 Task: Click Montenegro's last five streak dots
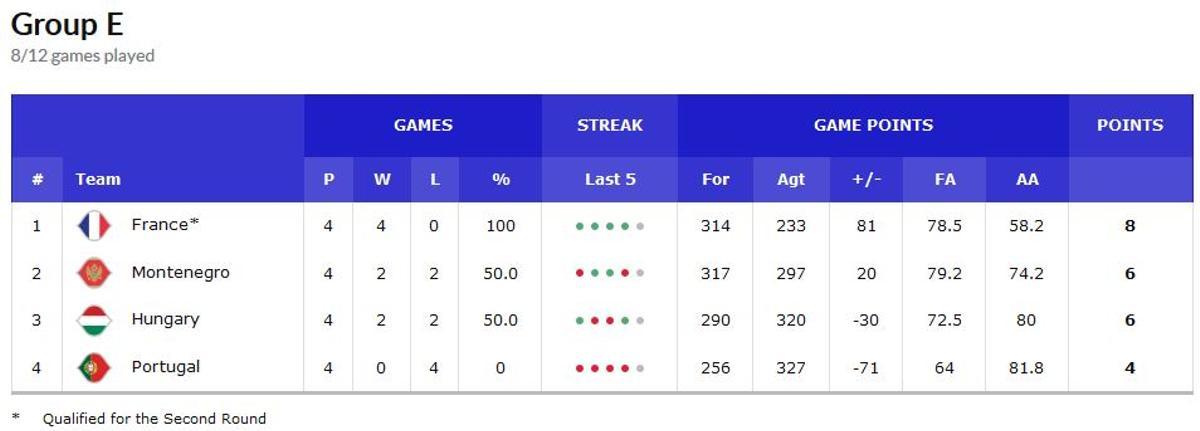pyautogui.click(x=609, y=273)
